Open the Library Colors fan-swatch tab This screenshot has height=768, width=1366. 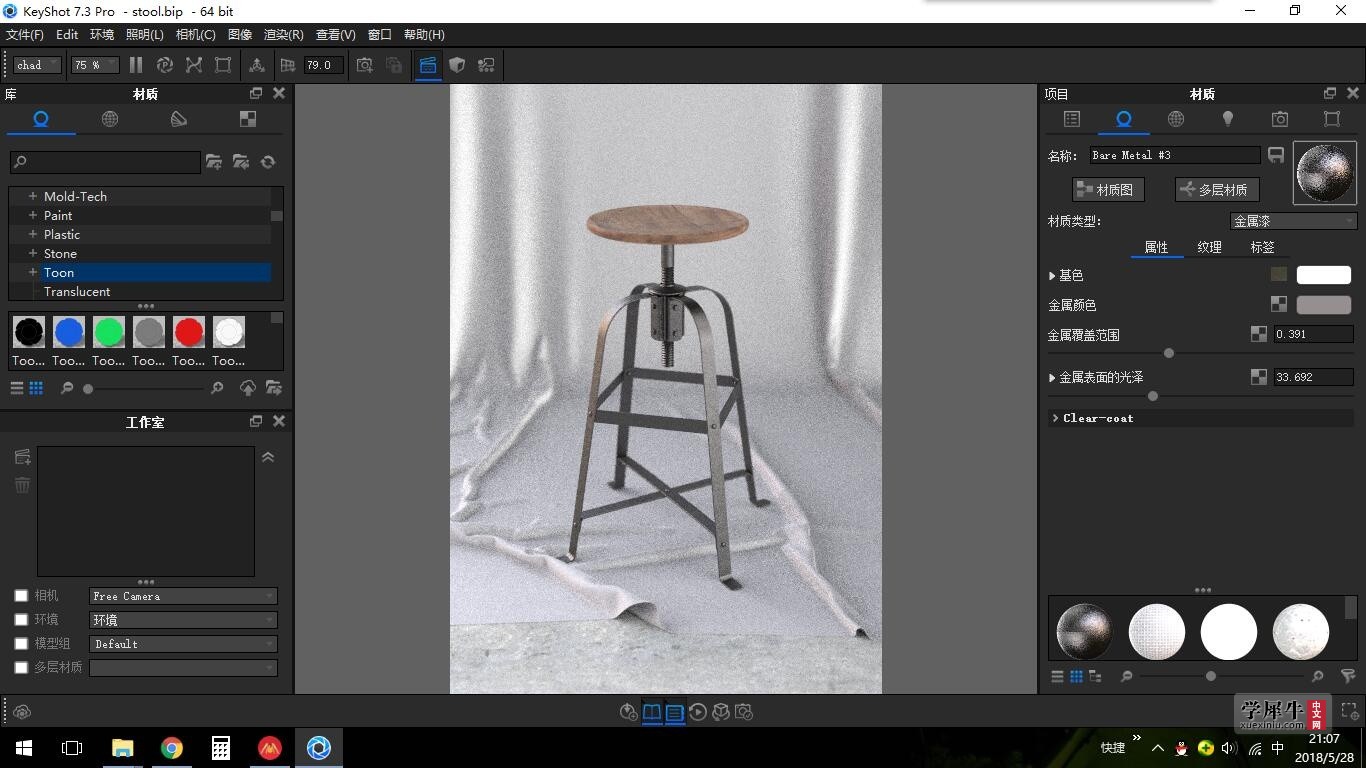pos(179,119)
